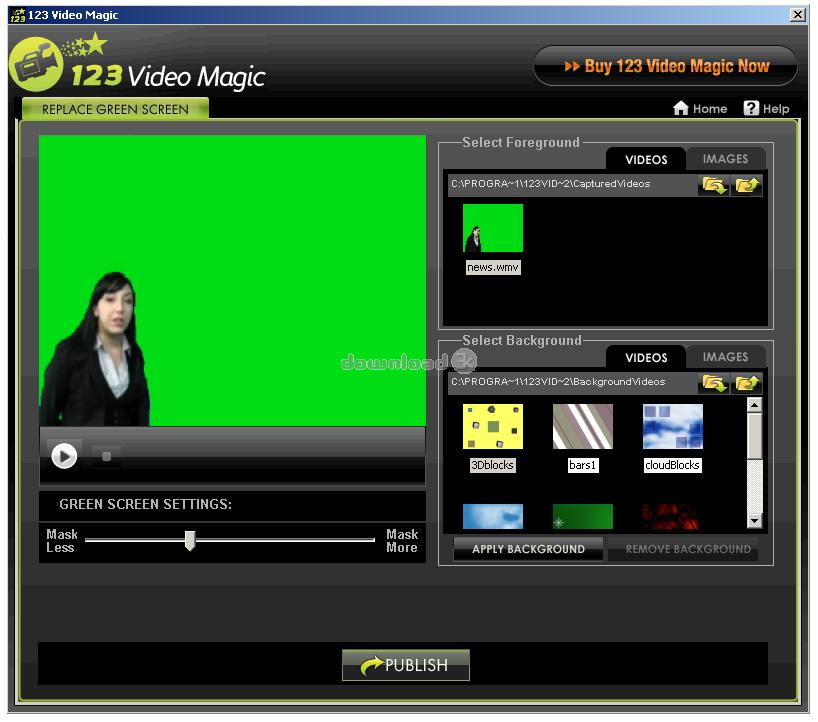The width and height of the screenshot is (818, 722).
Task: Click the green screen mask slider handle
Action: click(190, 540)
